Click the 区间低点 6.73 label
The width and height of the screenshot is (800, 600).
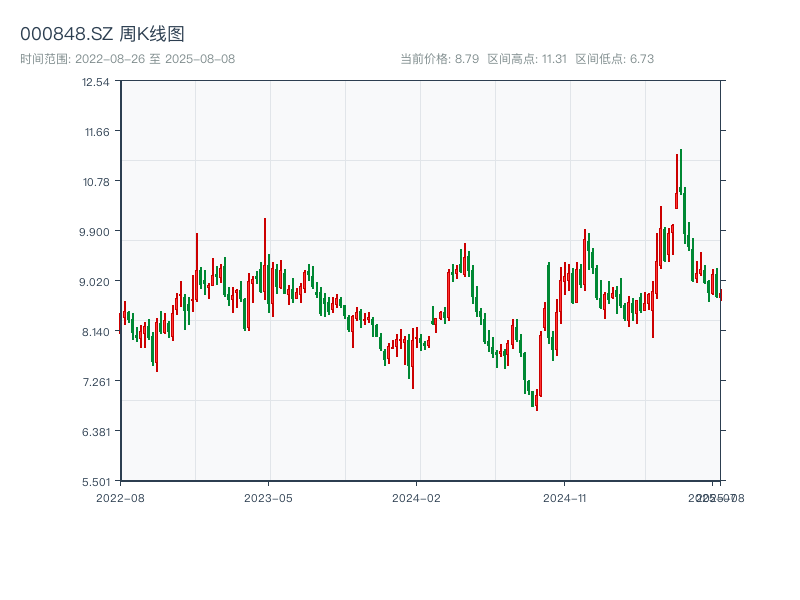tap(614, 59)
